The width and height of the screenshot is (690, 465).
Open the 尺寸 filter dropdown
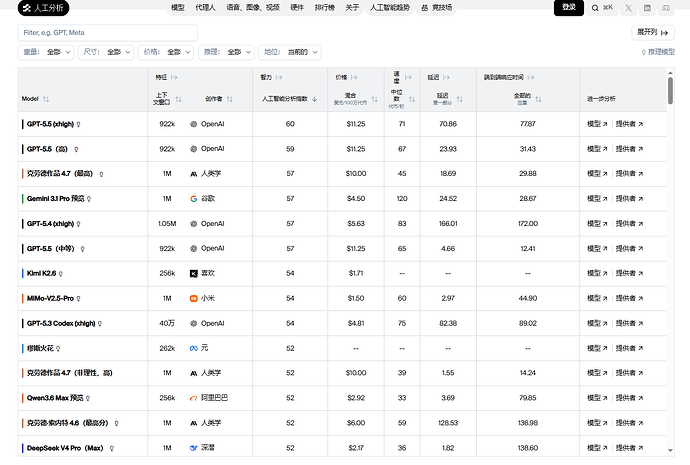tap(106, 52)
